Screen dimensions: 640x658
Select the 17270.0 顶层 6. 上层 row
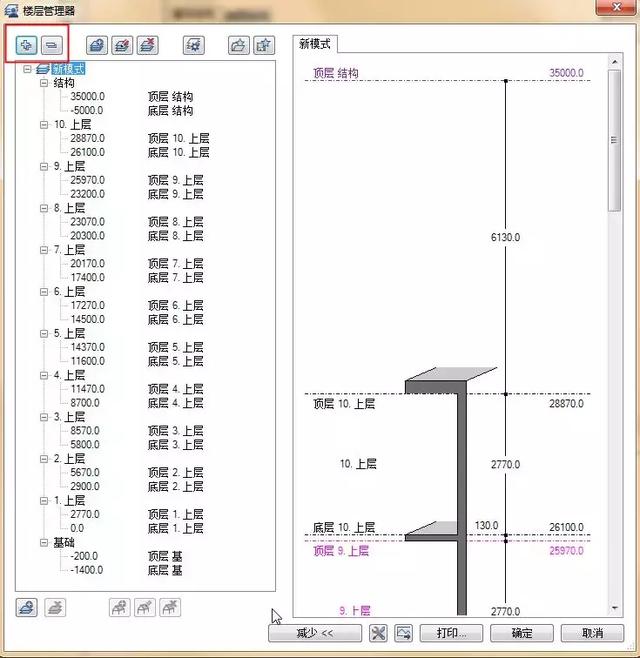[137, 305]
